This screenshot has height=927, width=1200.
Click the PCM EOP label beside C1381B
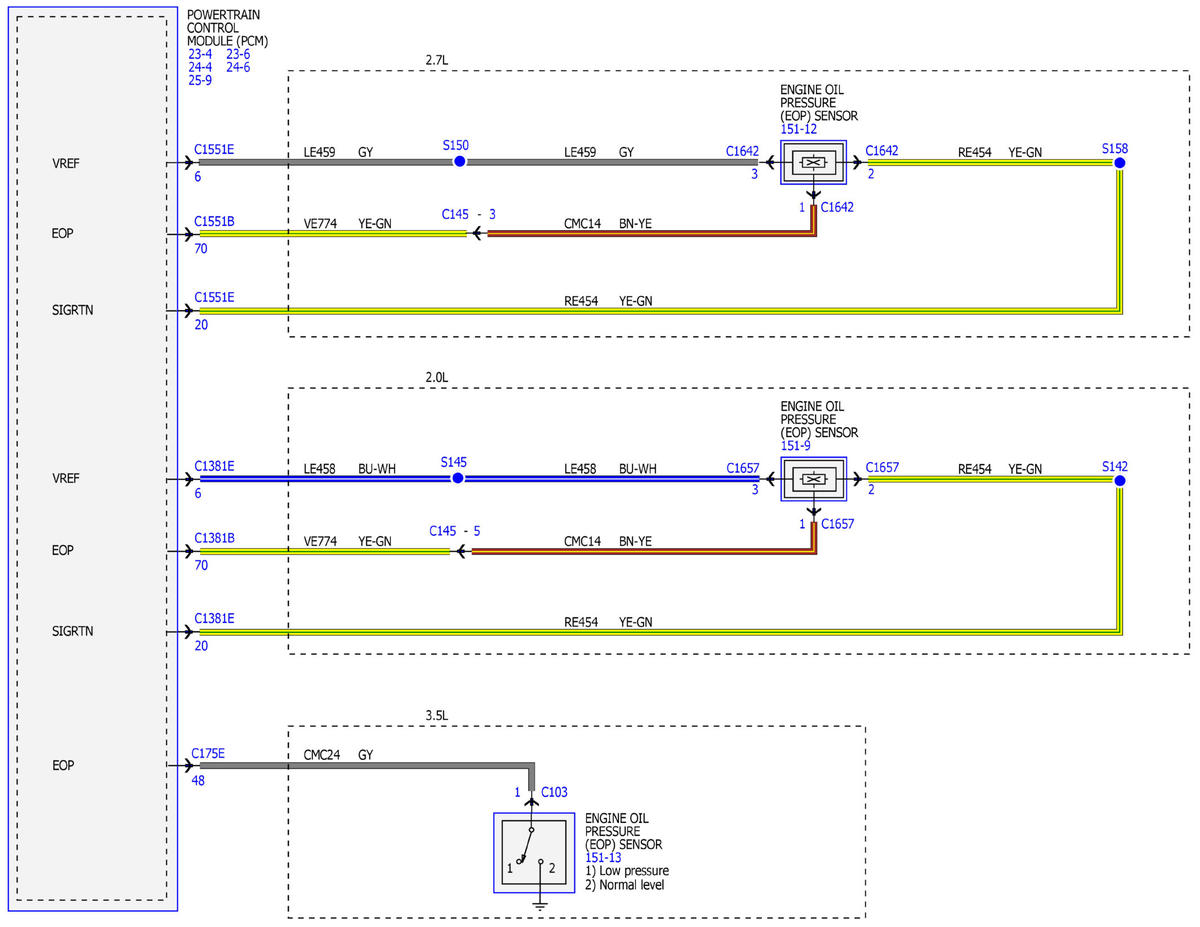pos(64,550)
